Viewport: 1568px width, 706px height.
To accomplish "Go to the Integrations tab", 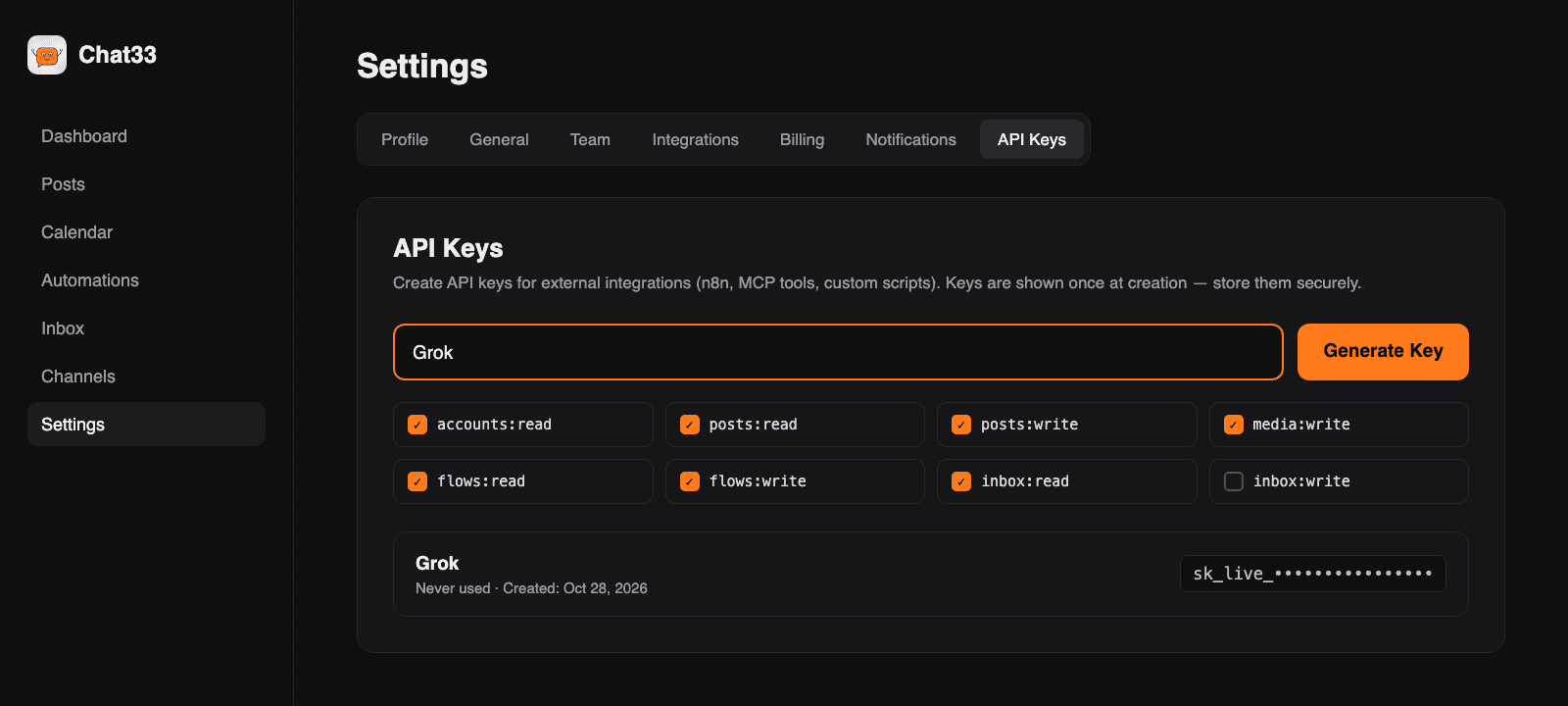I will pyautogui.click(x=696, y=139).
